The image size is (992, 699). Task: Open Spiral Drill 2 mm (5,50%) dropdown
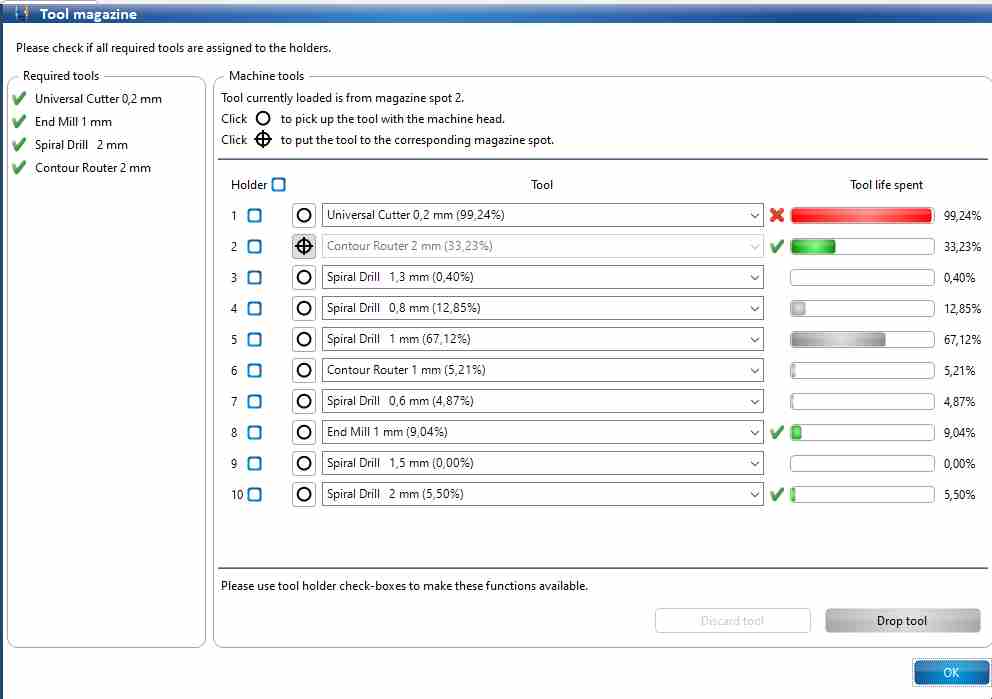542,494
